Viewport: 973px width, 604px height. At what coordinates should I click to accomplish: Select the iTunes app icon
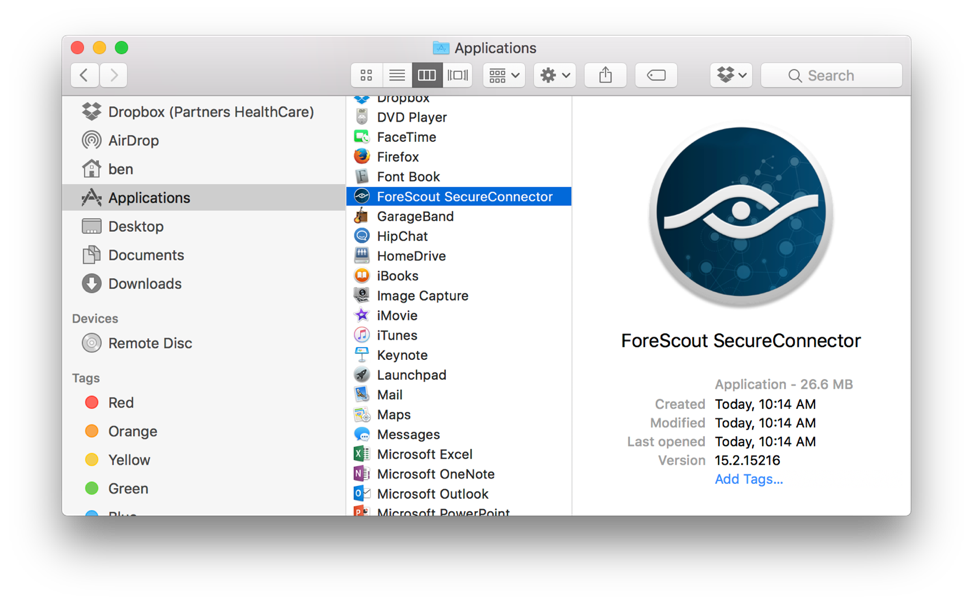tap(362, 335)
